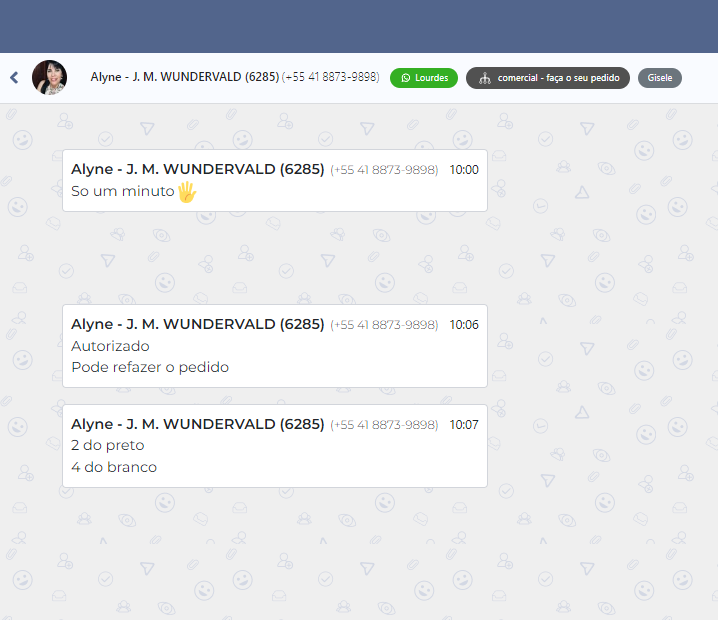Click the '4 do branco' line

coord(114,467)
